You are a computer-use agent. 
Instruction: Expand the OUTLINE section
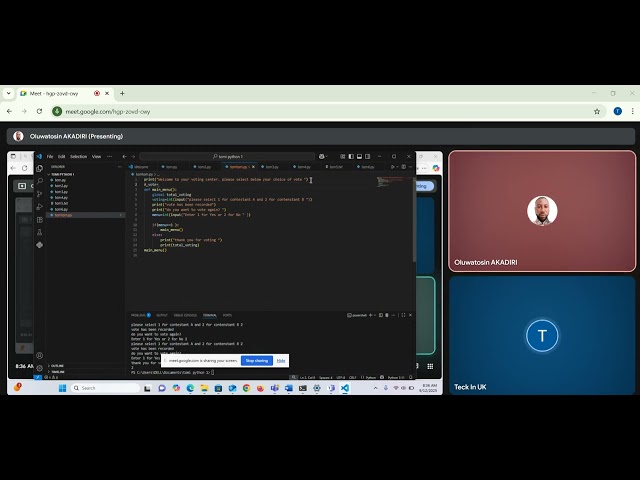point(57,366)
